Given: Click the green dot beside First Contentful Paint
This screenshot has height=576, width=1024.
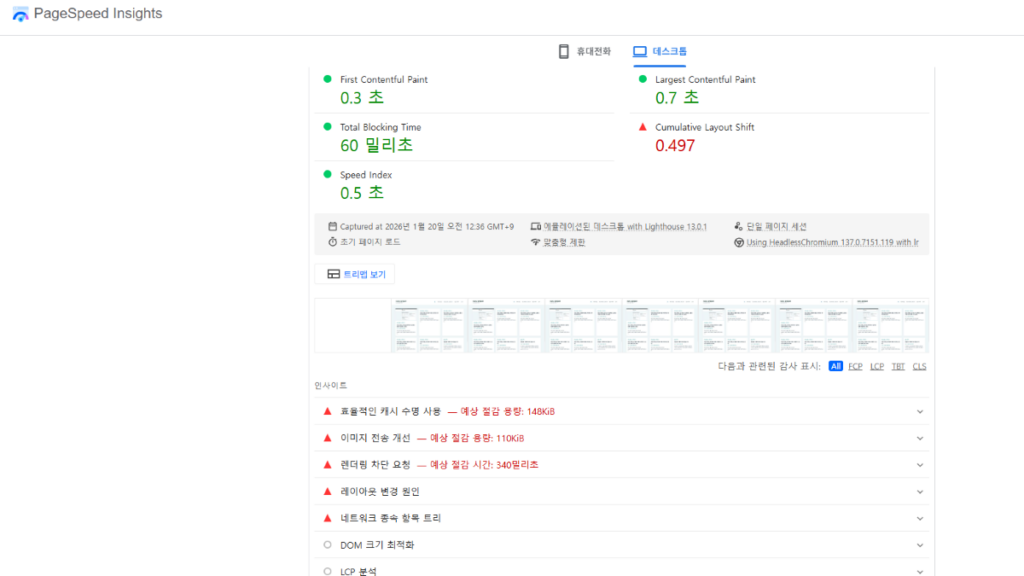Looking at the screenshot, I should tap(327, 79).
